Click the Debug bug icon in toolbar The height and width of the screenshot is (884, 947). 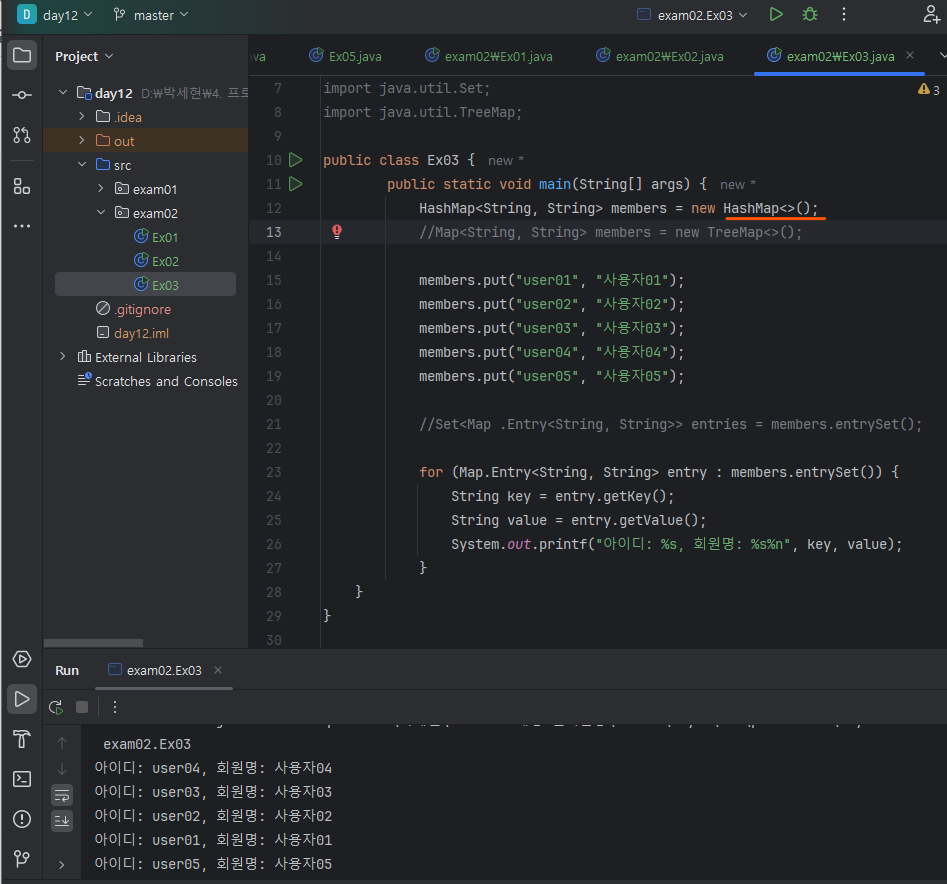[809, 15]
